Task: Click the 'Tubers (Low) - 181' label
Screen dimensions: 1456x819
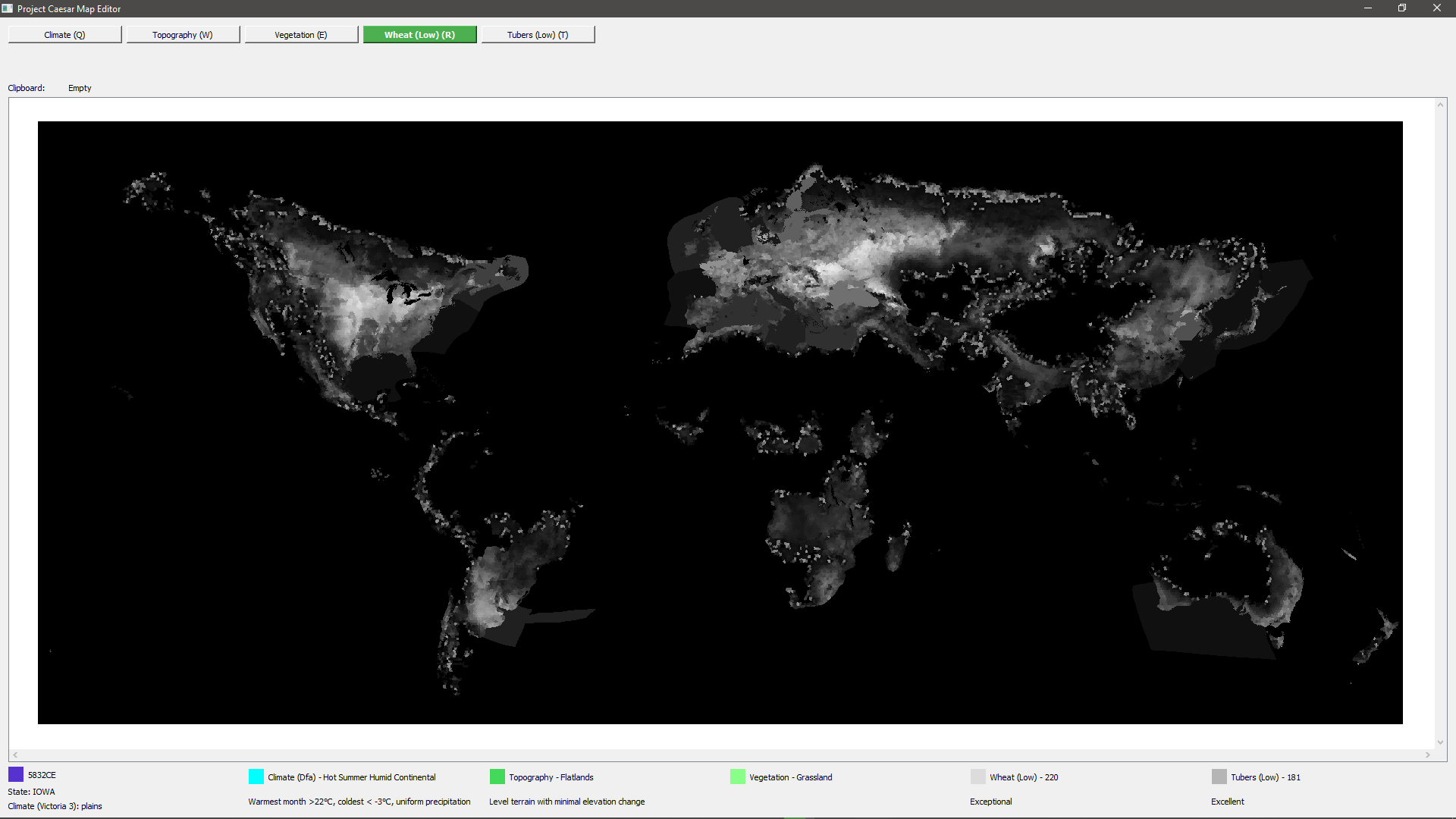Action: 1266,777
